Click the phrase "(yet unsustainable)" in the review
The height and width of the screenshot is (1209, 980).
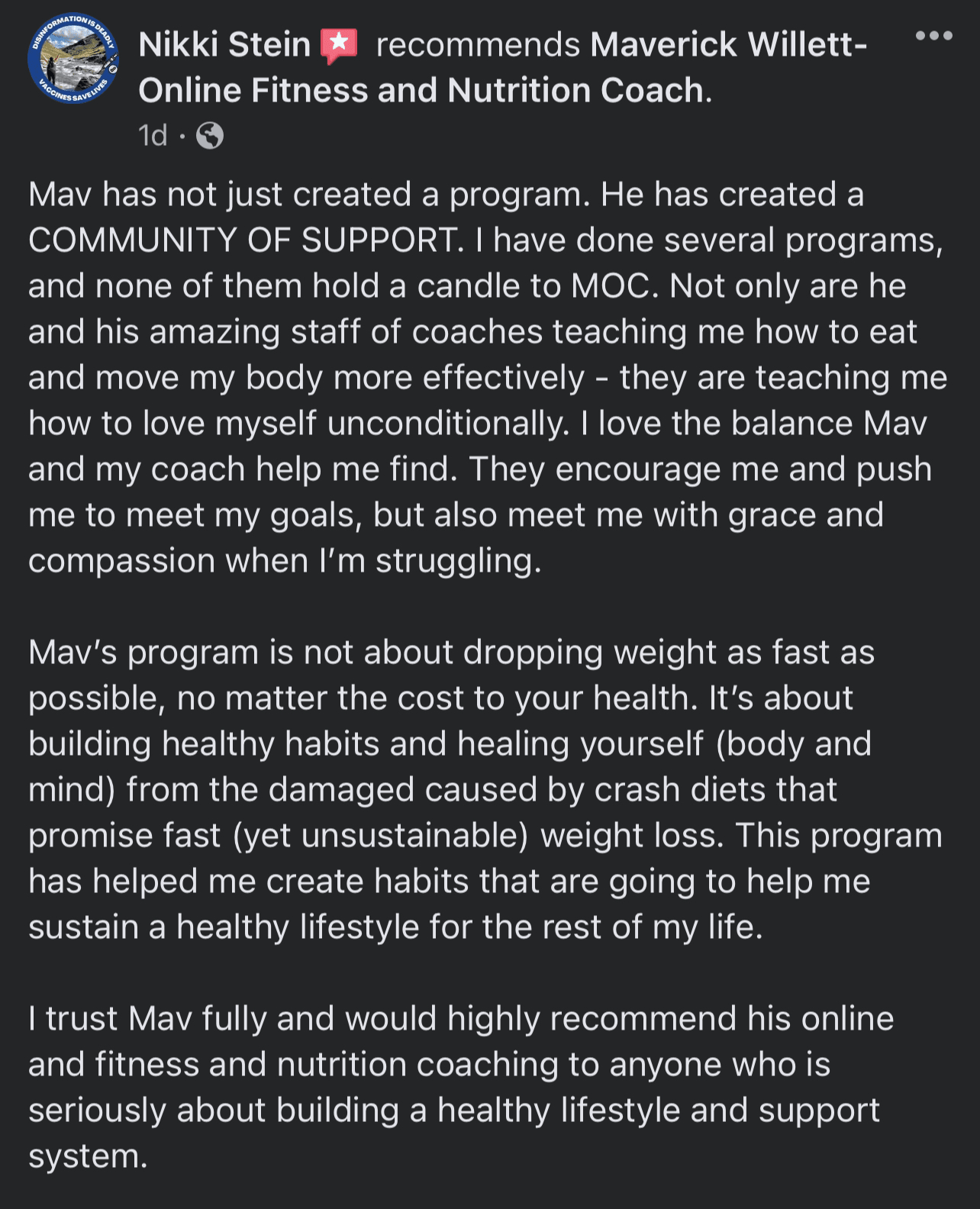[x=381, y=836]
